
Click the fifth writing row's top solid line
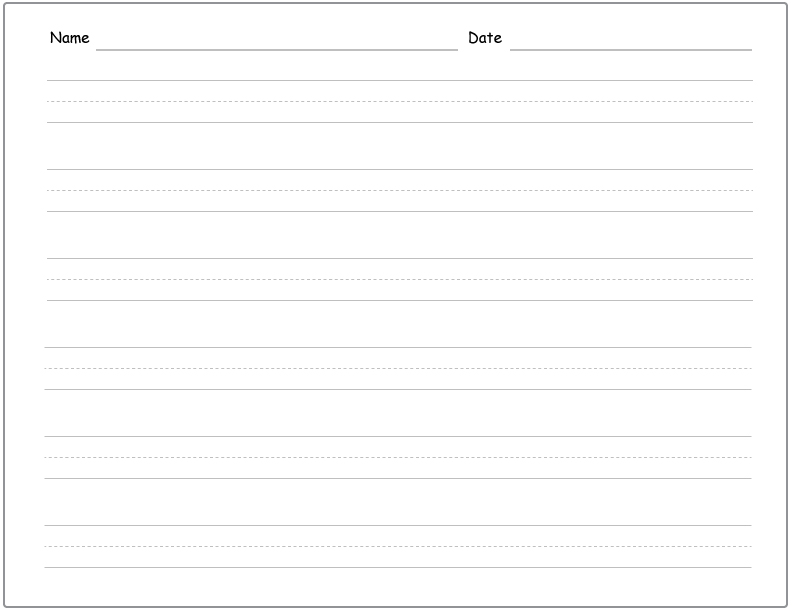click(398, 436)
